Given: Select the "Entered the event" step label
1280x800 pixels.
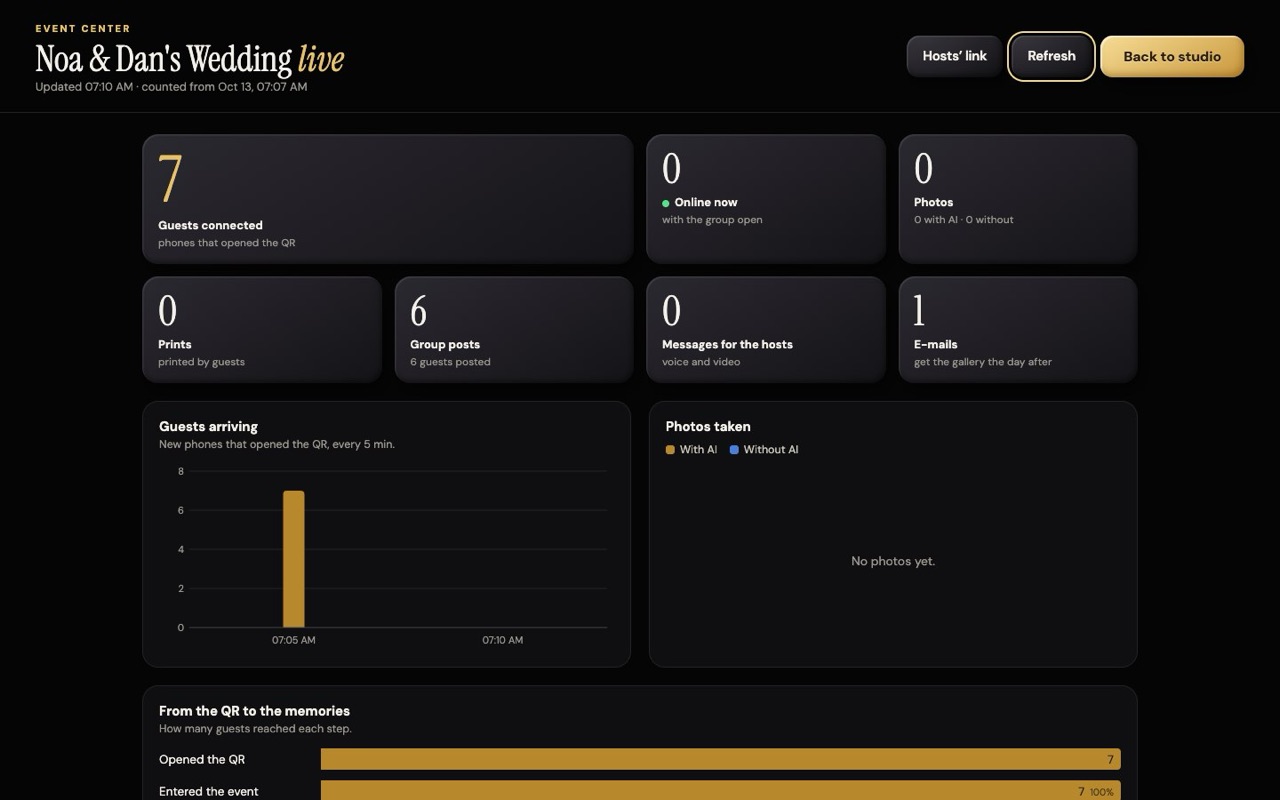Looking at the screenshot, I should 208,791.
